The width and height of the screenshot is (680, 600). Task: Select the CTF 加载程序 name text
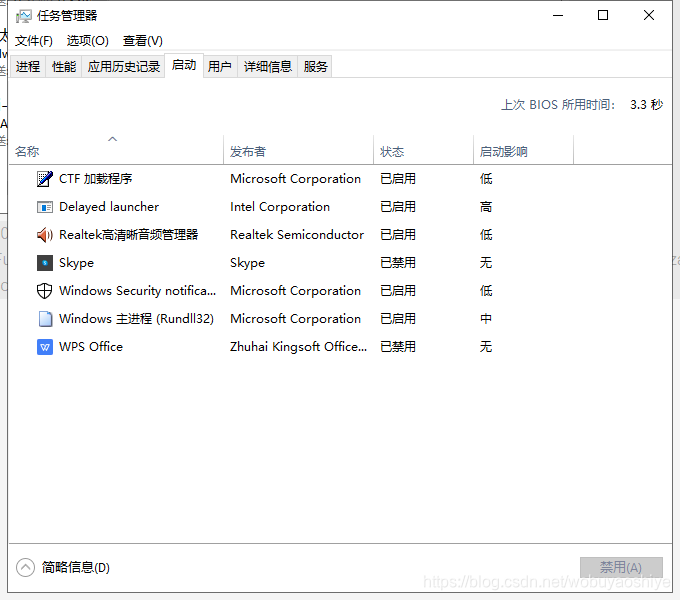pyautogui.click(x=95, y=179)
